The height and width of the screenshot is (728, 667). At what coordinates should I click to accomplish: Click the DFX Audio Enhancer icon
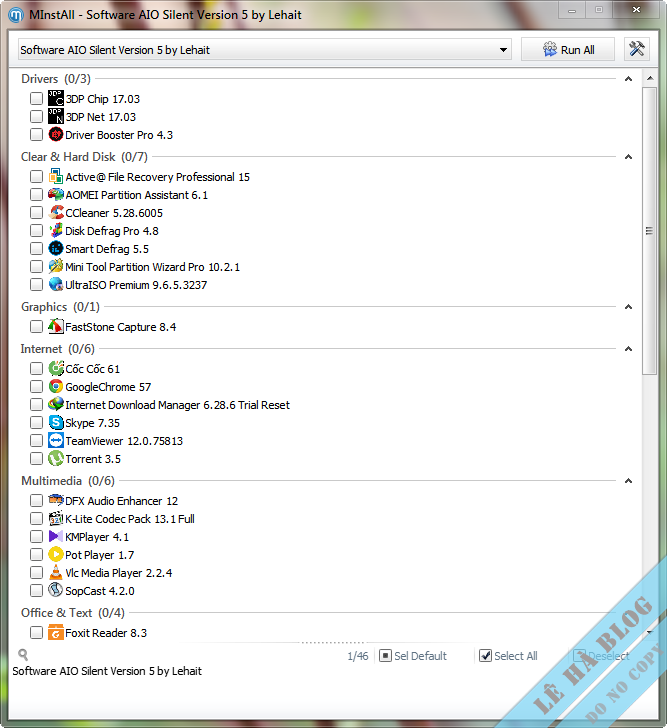(x=56, y=500)
